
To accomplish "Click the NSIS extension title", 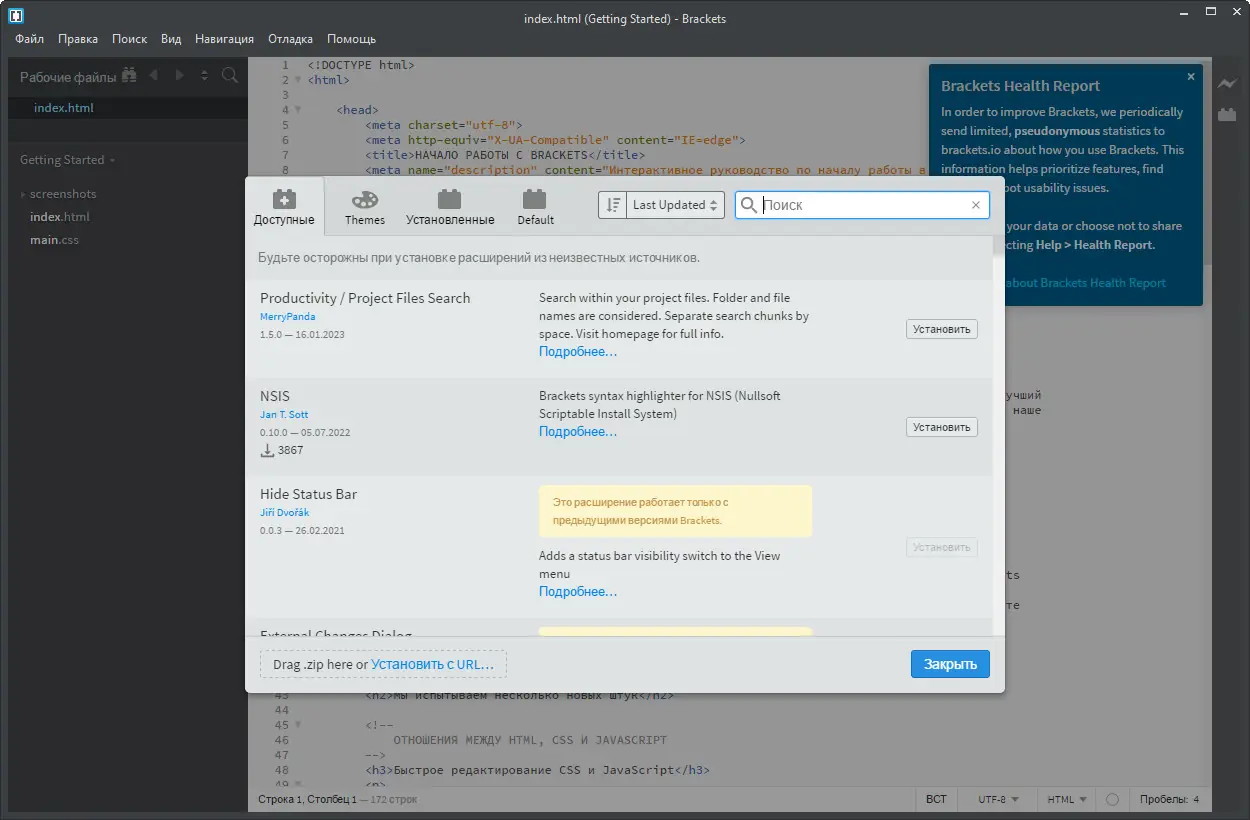I will 275,396.
